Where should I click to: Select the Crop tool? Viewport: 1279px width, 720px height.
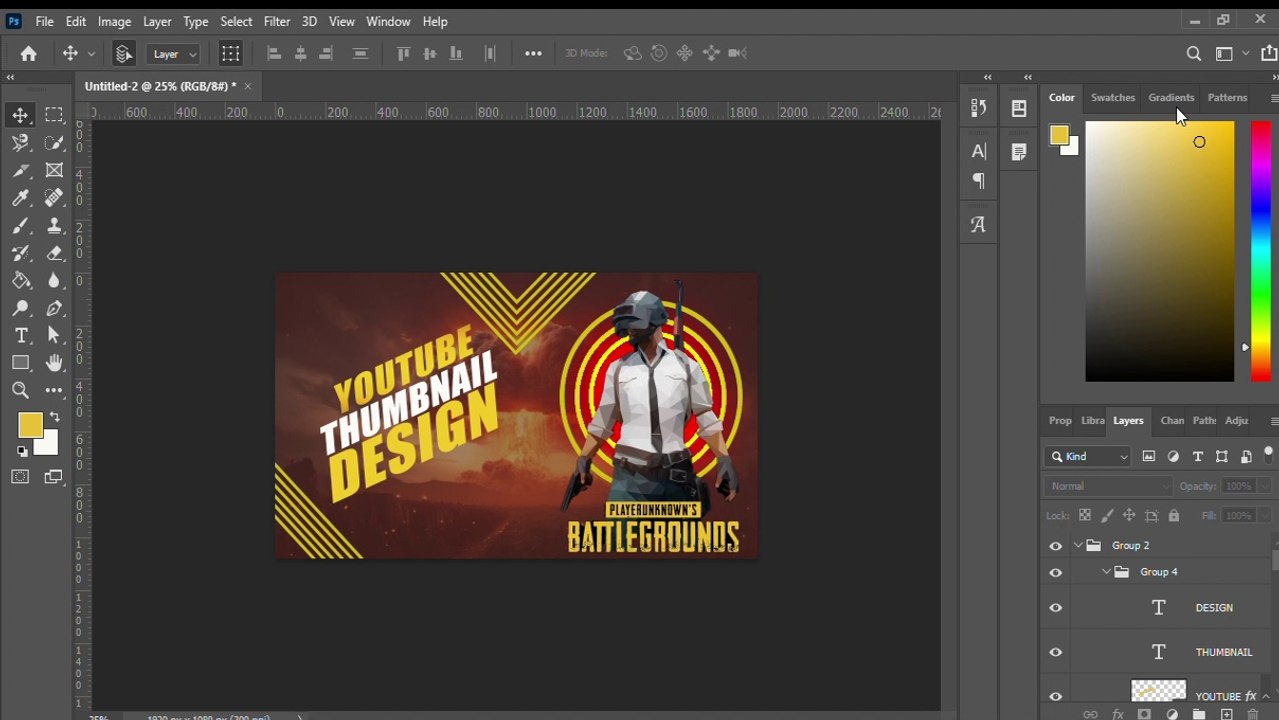pos(20,171)
